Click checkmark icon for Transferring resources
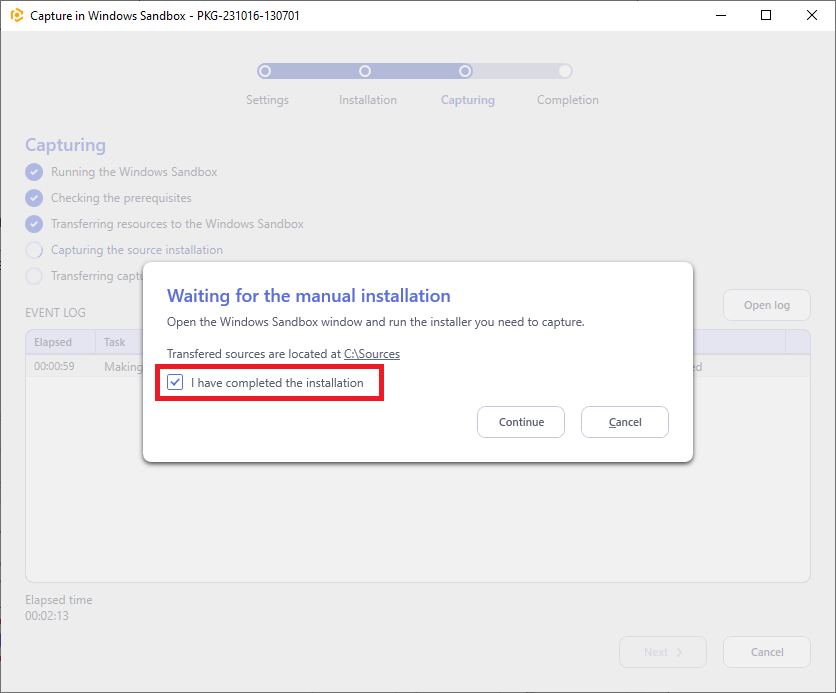Image resolution: width=836 pixels, height=693 pixels. [x=34, y=224]
